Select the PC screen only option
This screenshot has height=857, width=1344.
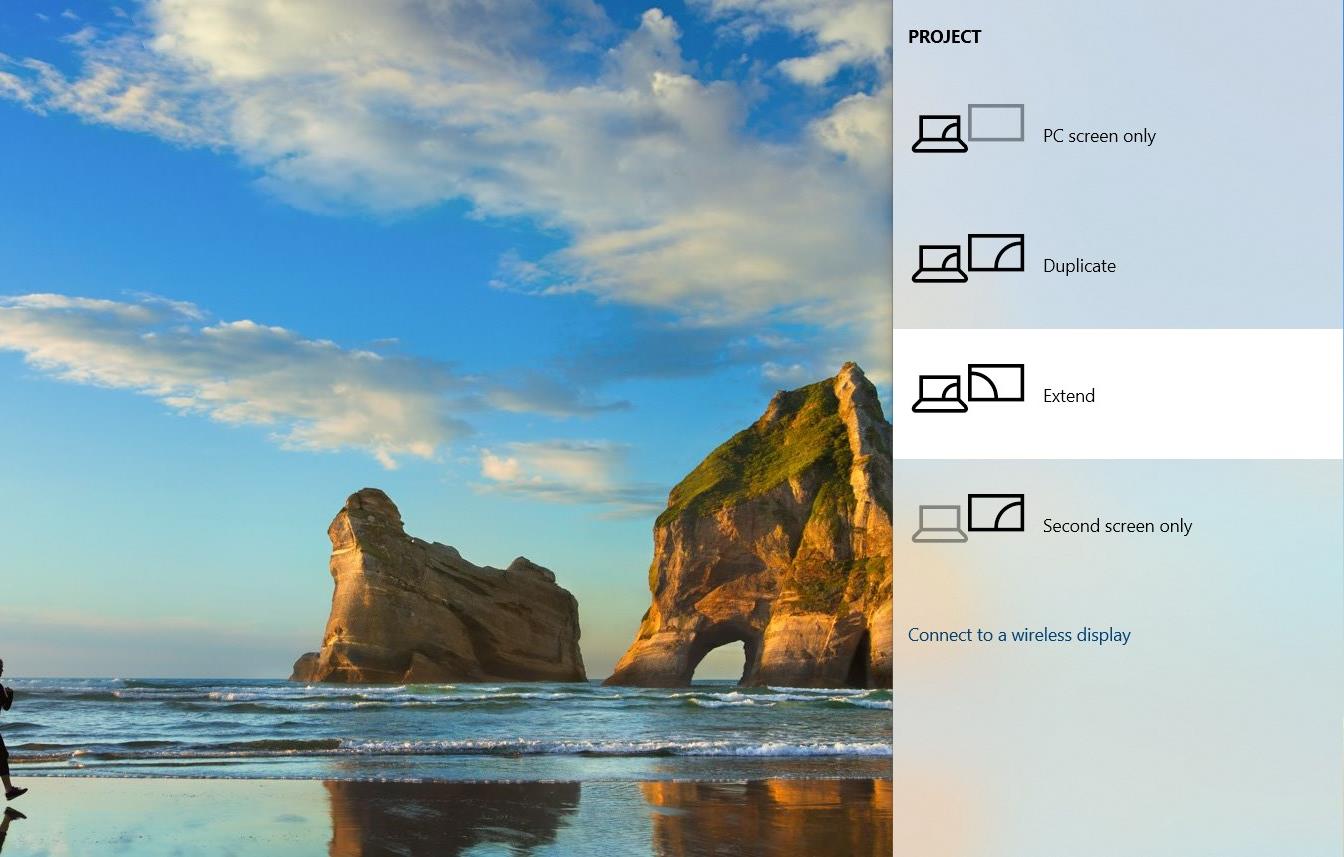[x=1118, y=134]
